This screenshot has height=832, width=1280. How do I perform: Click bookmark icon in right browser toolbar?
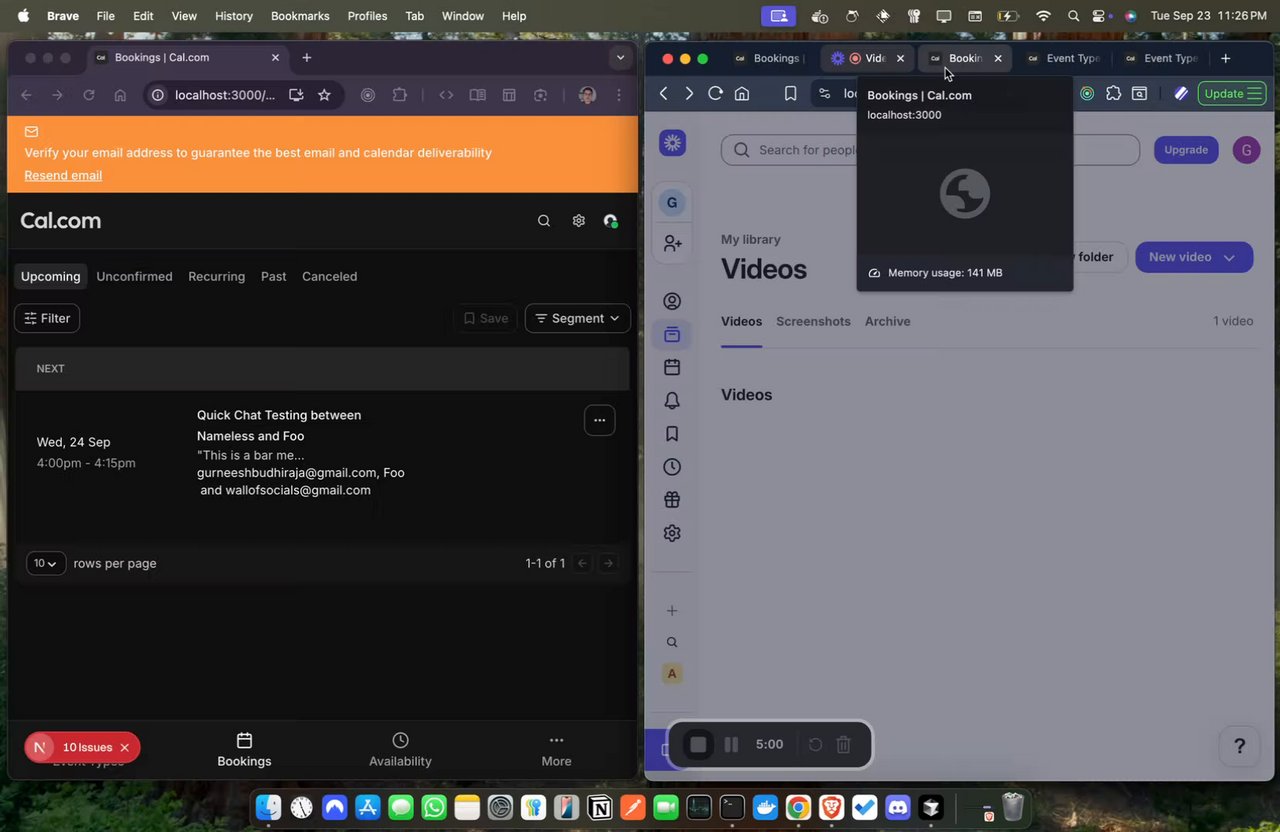790,93
